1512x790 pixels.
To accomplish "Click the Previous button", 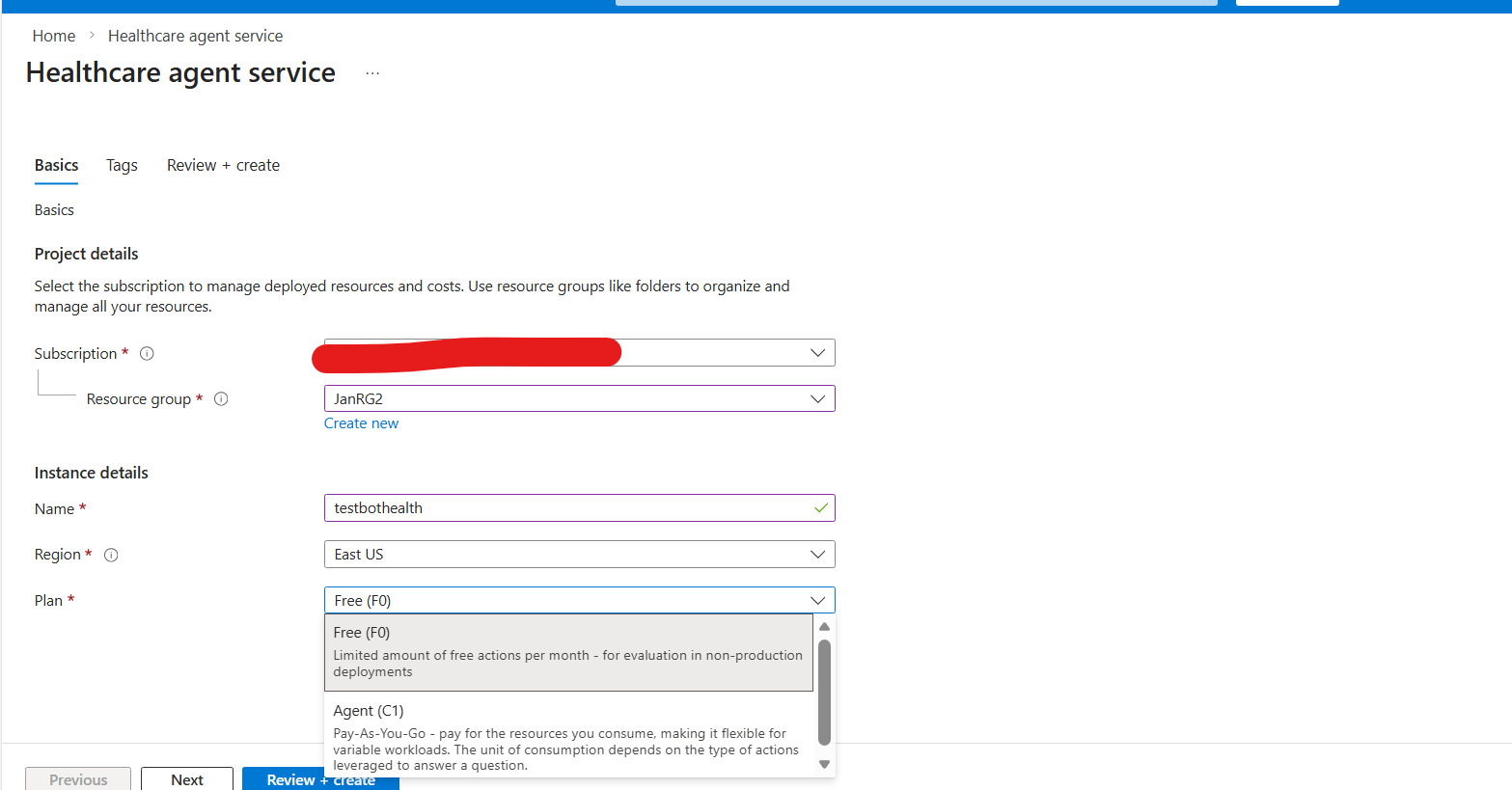I will point(78,779).
